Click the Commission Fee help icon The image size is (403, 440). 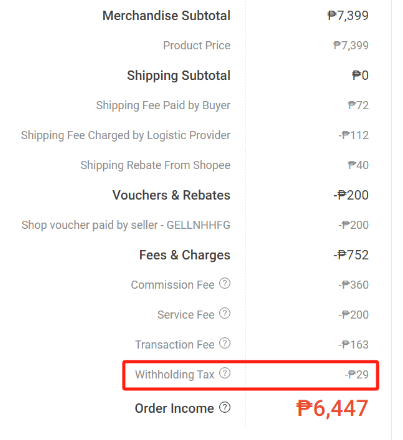pyautogui.click(x=225, y=284)
